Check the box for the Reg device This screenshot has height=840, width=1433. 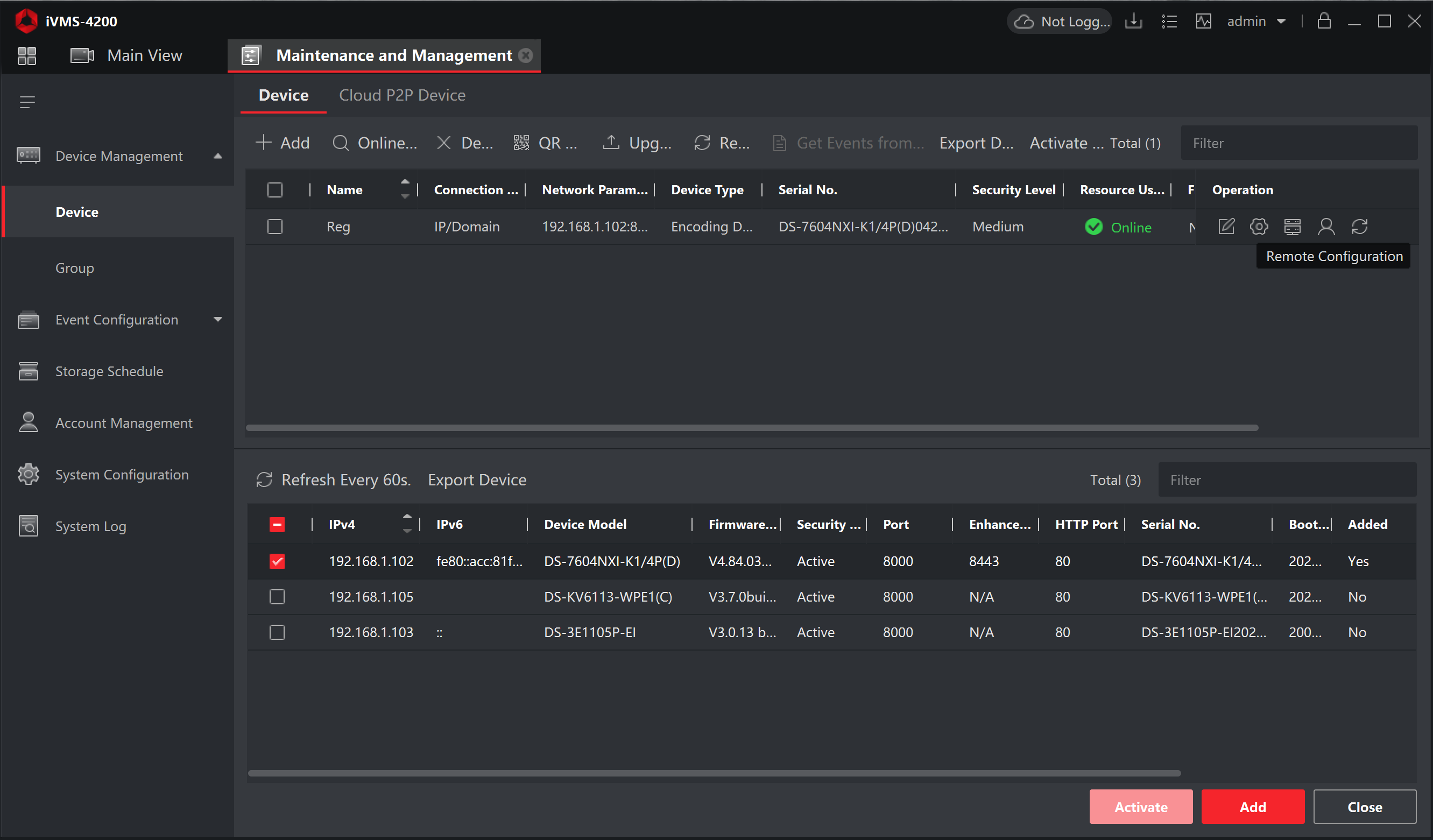click(274, 227)
